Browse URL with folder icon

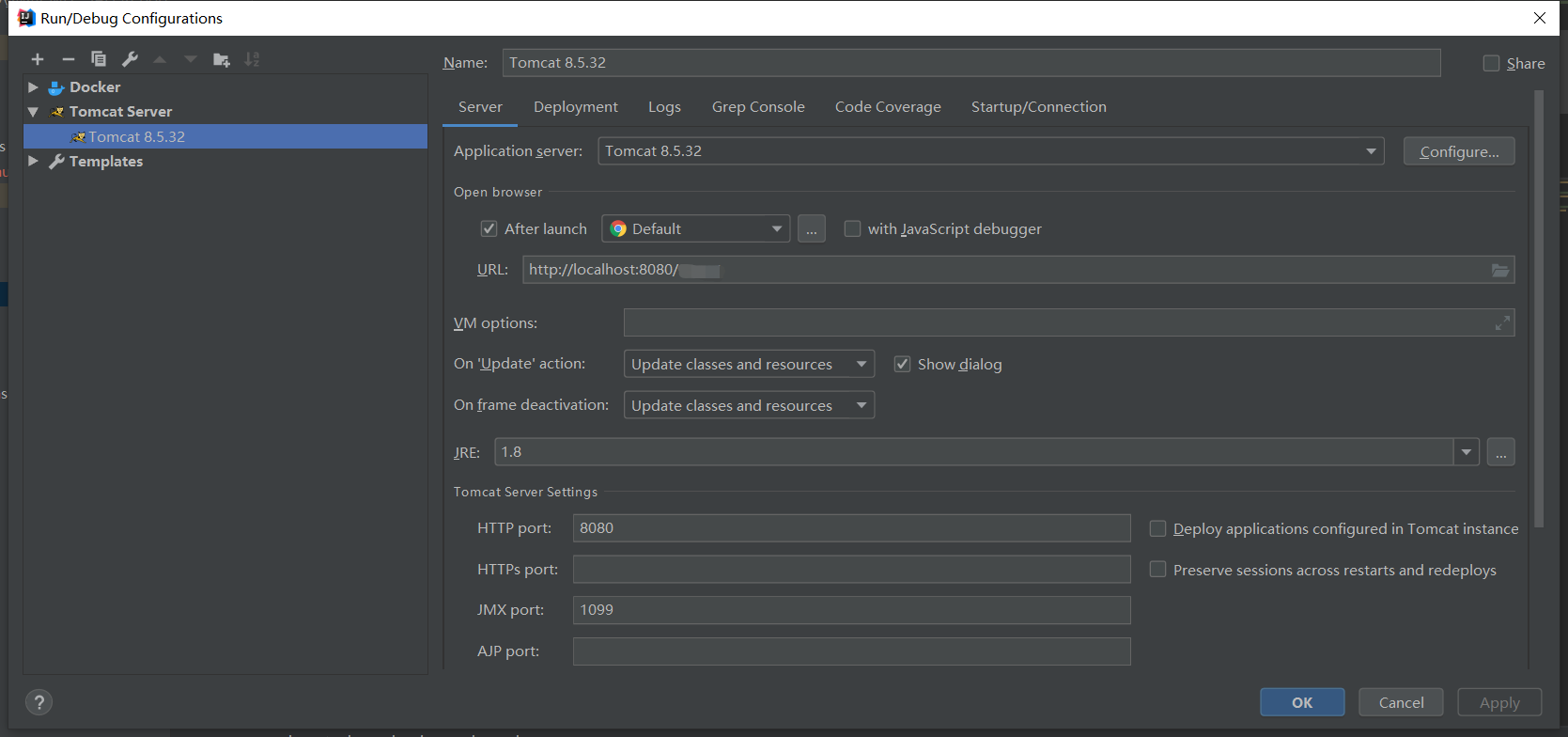click(1500, 270)
